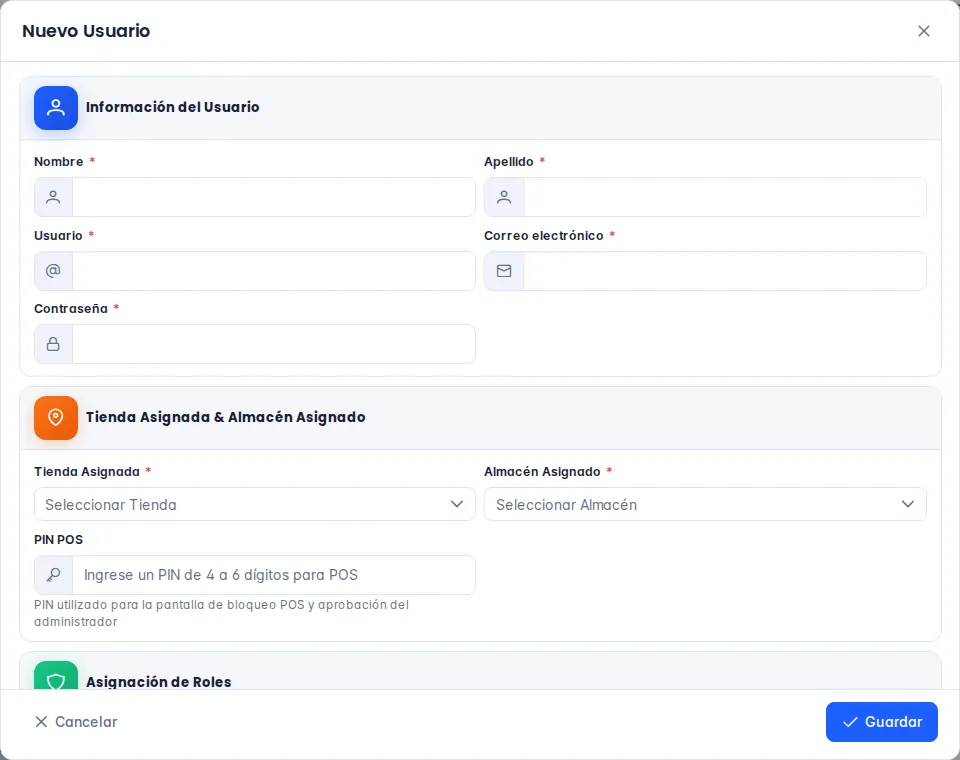Click the chevron arrow of Tienda Asignada select
The image size is (960, 760).
[457, 504]
